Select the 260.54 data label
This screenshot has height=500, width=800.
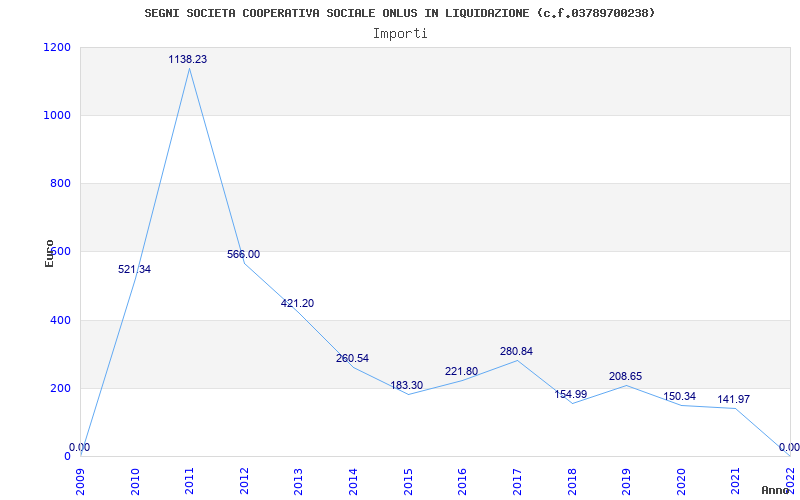point(352,358)
